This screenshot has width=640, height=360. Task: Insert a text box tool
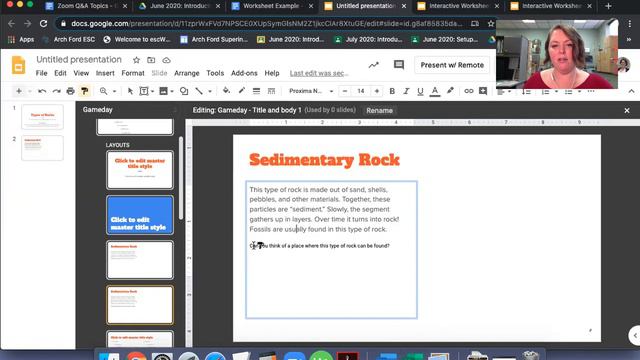click(144, 91)
